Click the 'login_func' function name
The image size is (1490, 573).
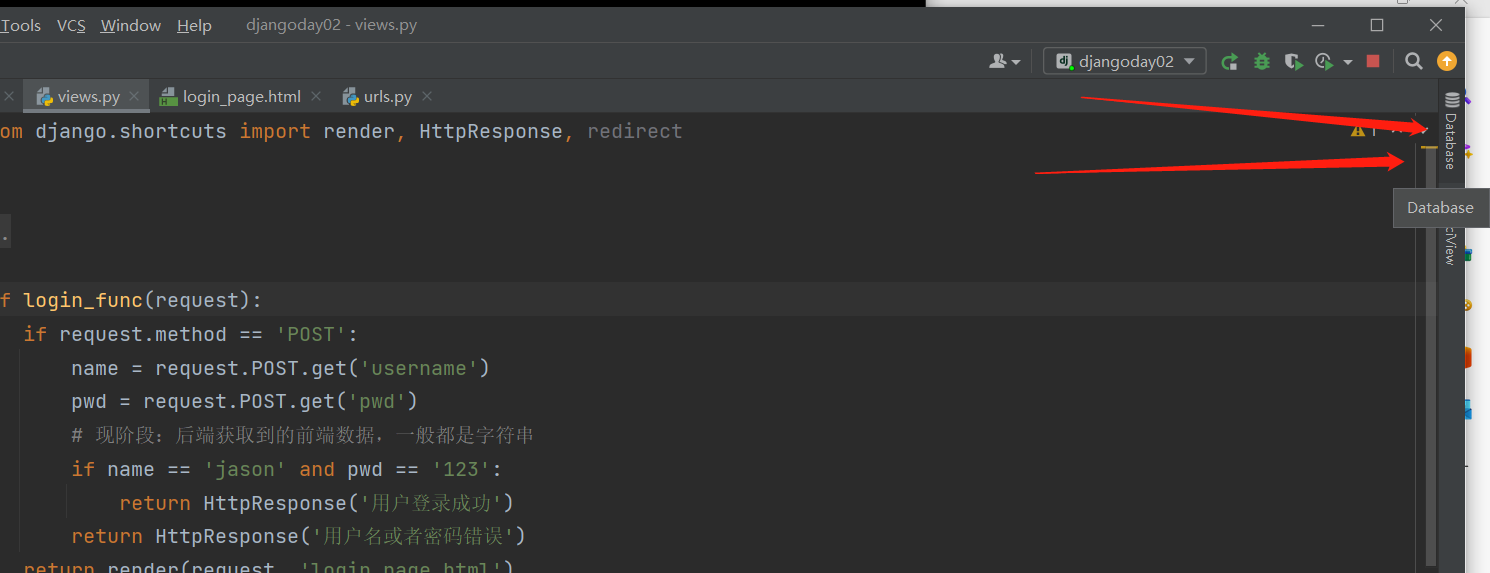(83, 300)
